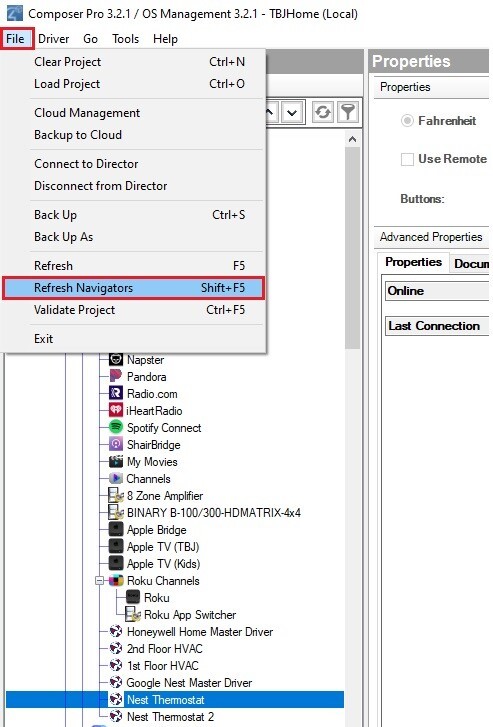Click the ShairBridge icon
Screen dimensions: 493x727
(115, 444)
